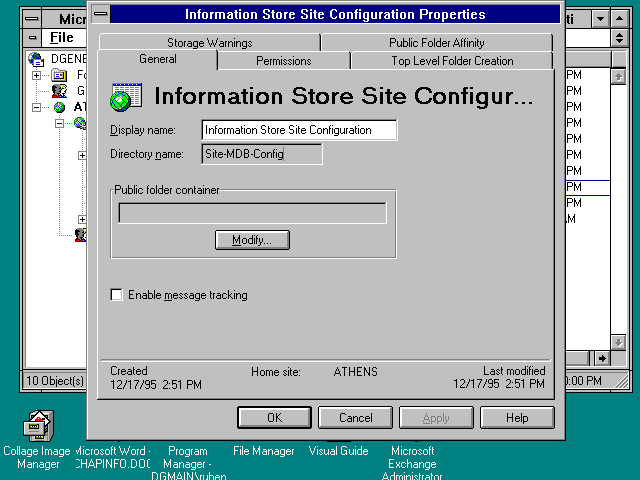The width and height of the screenshot is (640, 480).
Task: Select the folder icon in the tree
Action: (x=59, y=75)
